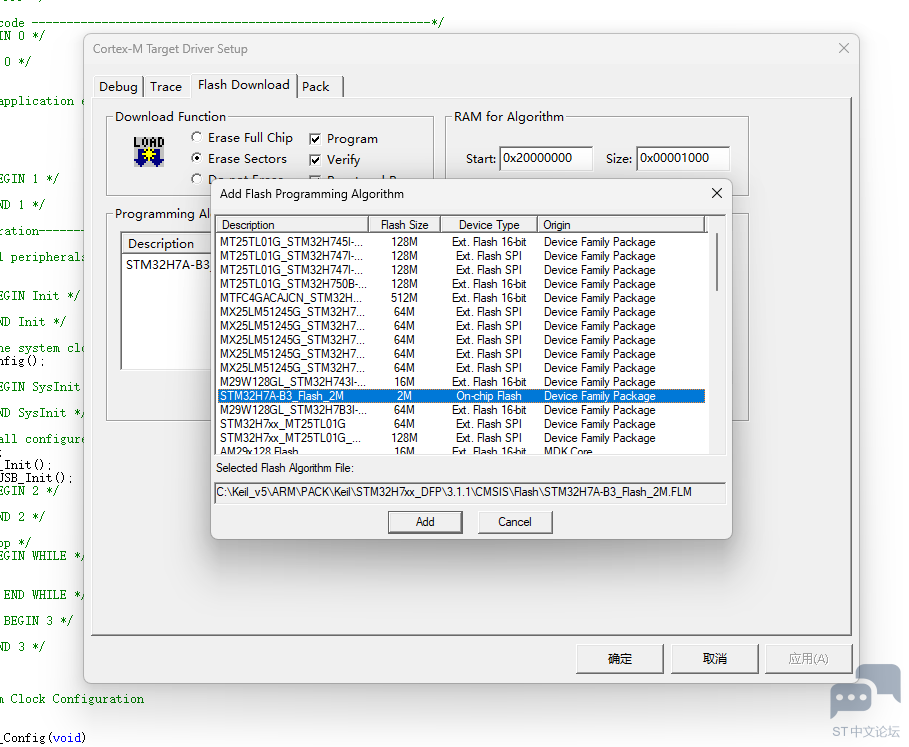Select the MTFC4GACAJCN_STM32H 512M row
The image size is (909, 747).
tap(461, 298)
